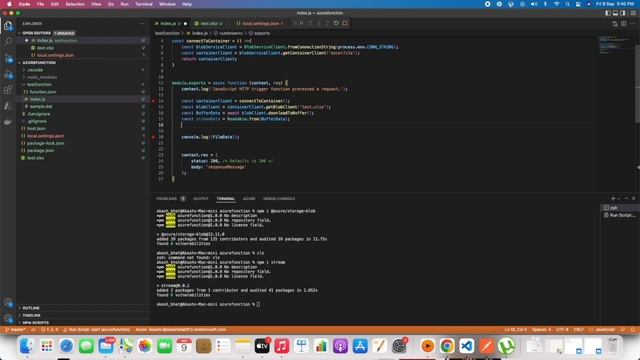Click restart button in debug toolbar

(x=336, y=23)
